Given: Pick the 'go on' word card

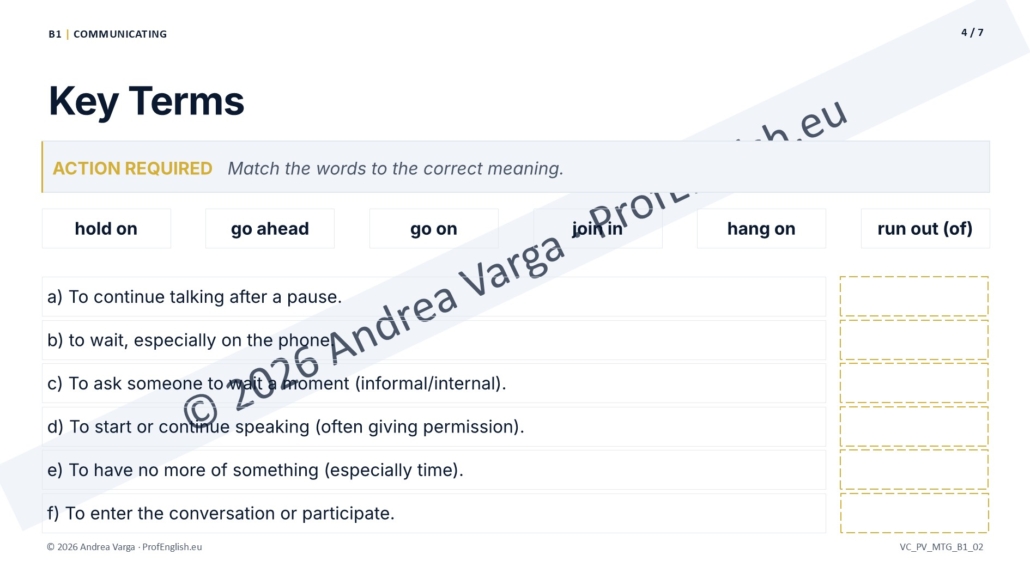Looking at the screenshot, I should tap(434, 229).
